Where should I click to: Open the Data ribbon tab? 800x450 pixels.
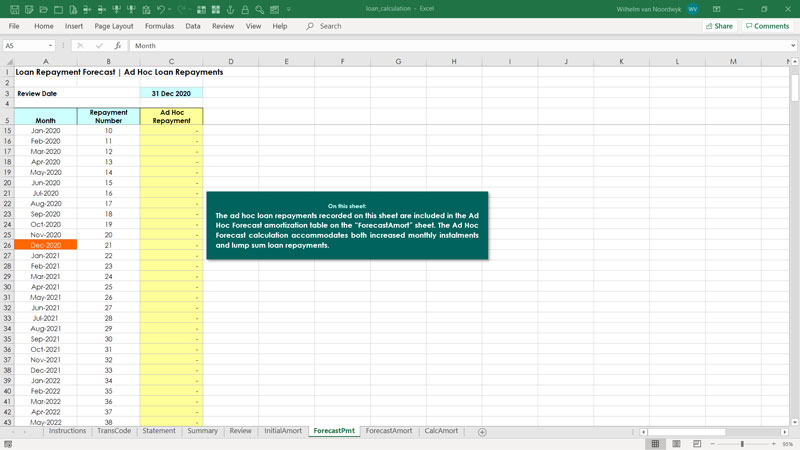(193, 26)
